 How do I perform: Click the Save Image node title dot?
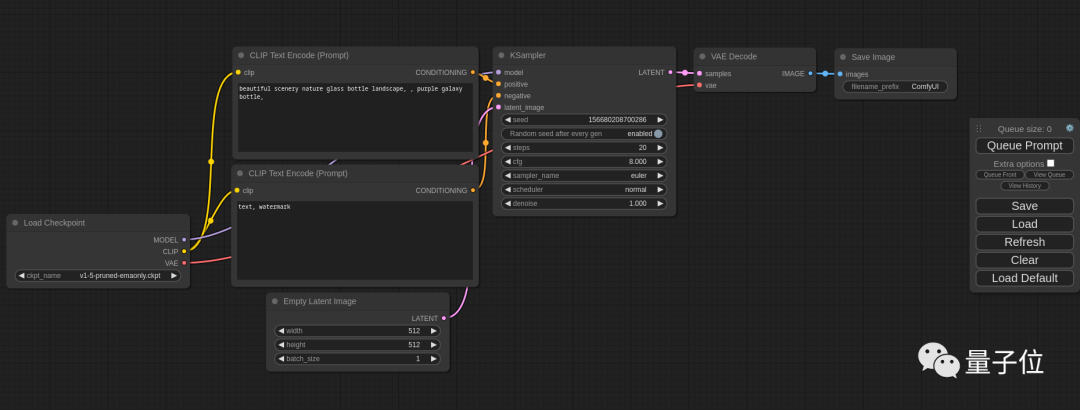tap(843, 57)
